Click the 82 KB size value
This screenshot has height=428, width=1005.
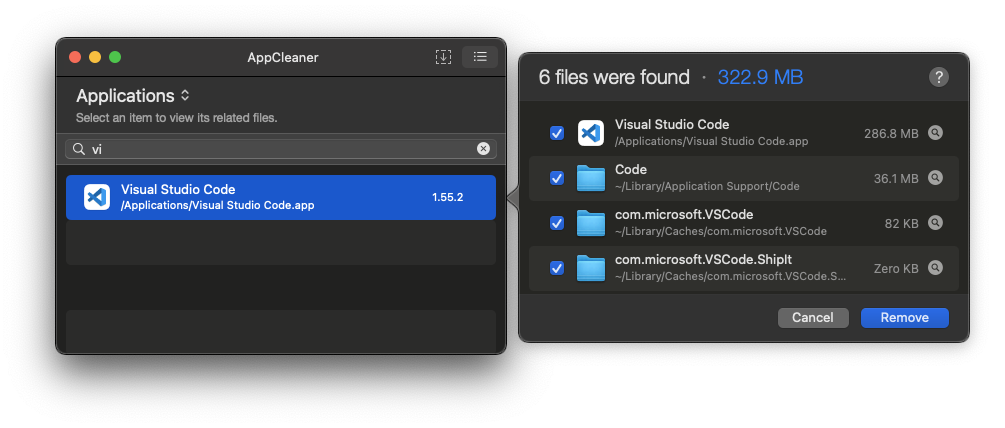coord(902,224)
